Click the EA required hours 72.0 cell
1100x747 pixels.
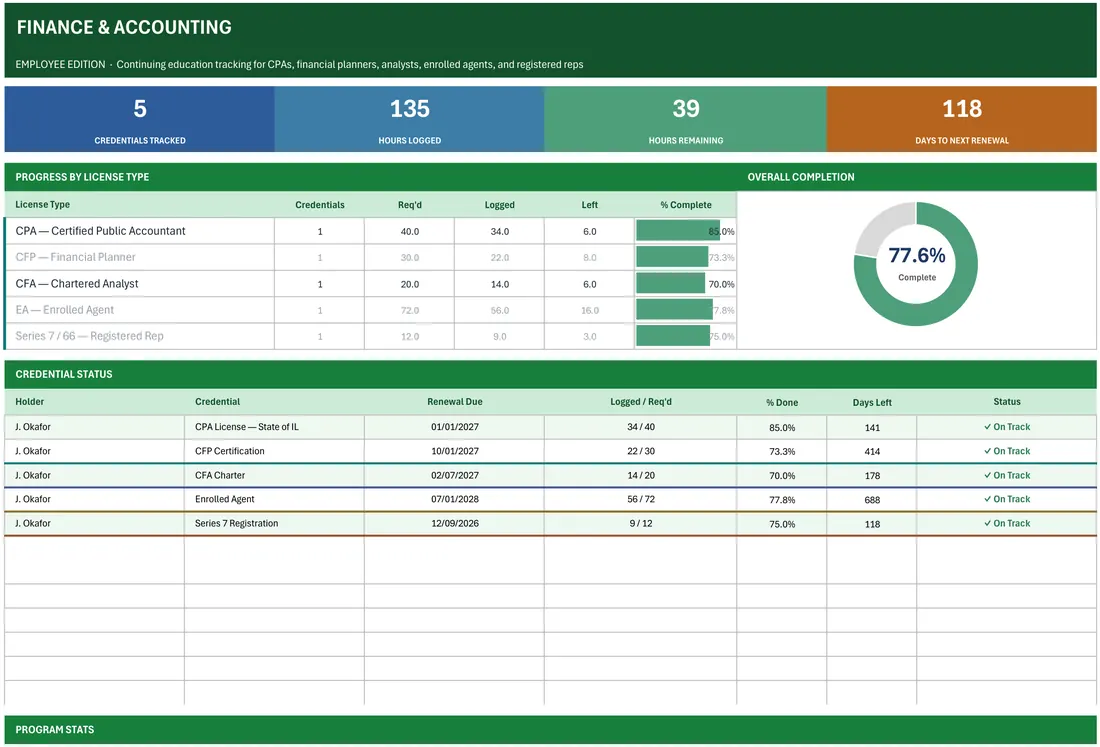[x=410, y=310]
